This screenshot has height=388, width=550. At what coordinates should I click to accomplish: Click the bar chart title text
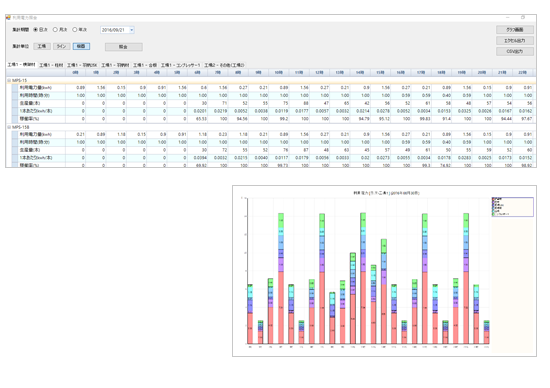coord(386,193)
